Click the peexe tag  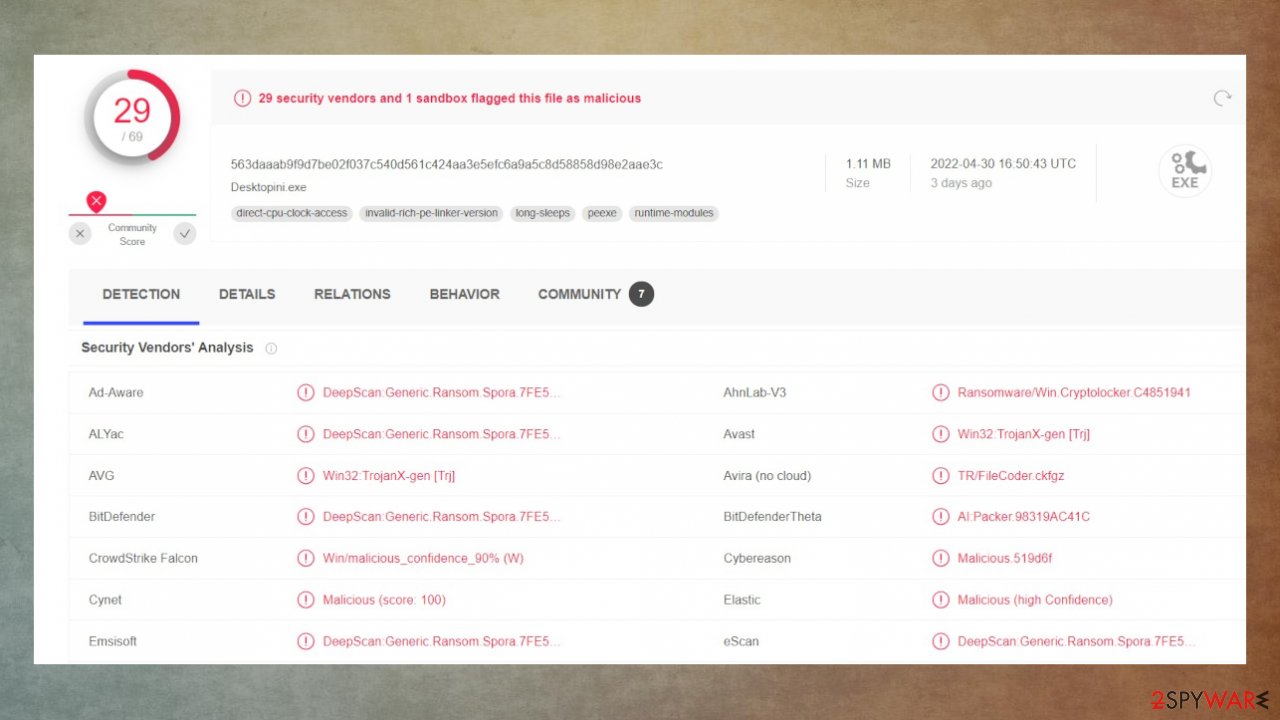602,213
